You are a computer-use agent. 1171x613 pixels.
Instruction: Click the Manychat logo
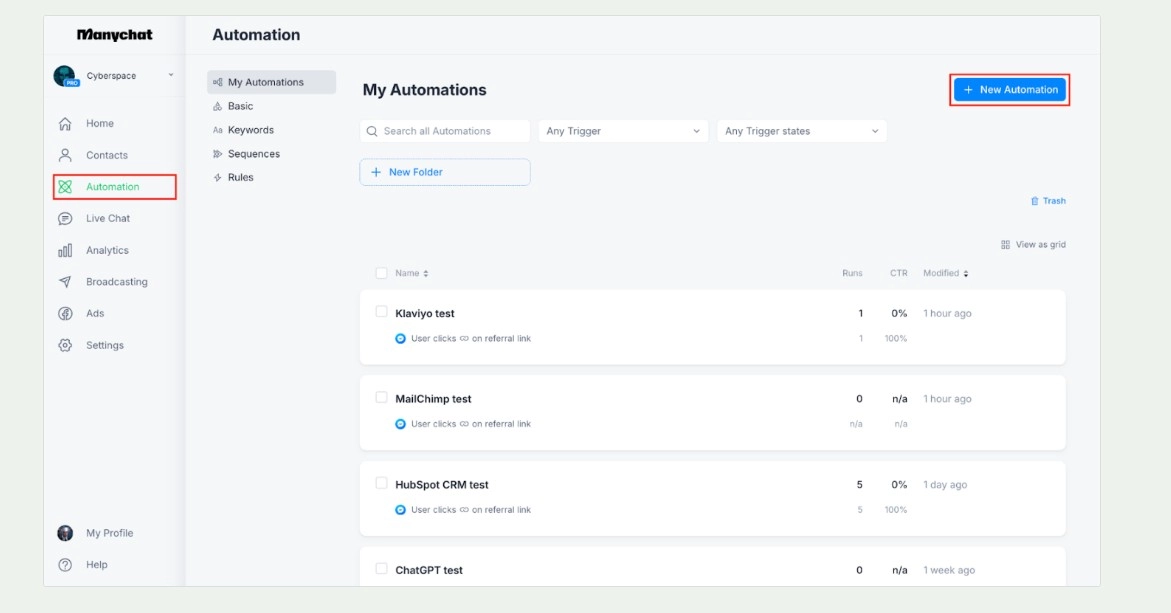114,35
